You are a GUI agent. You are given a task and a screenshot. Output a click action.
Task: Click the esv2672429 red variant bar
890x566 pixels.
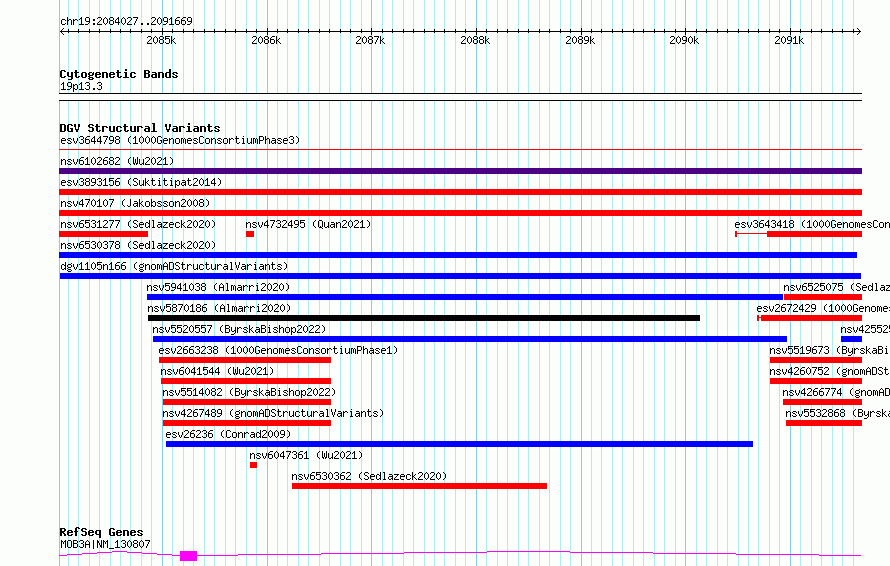click(x=809, y=318)
